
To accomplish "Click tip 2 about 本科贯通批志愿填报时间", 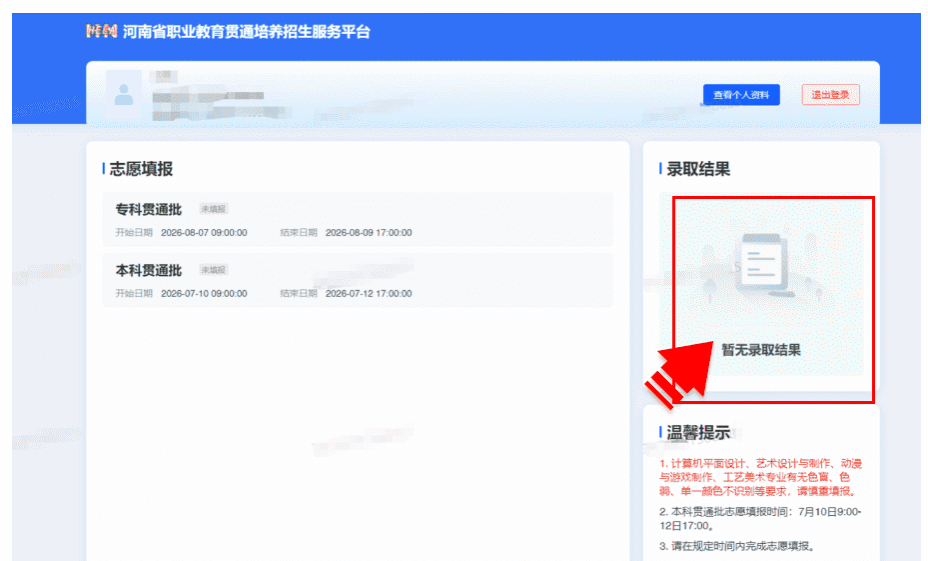I will pyautogui.click(x=761, y=518).
